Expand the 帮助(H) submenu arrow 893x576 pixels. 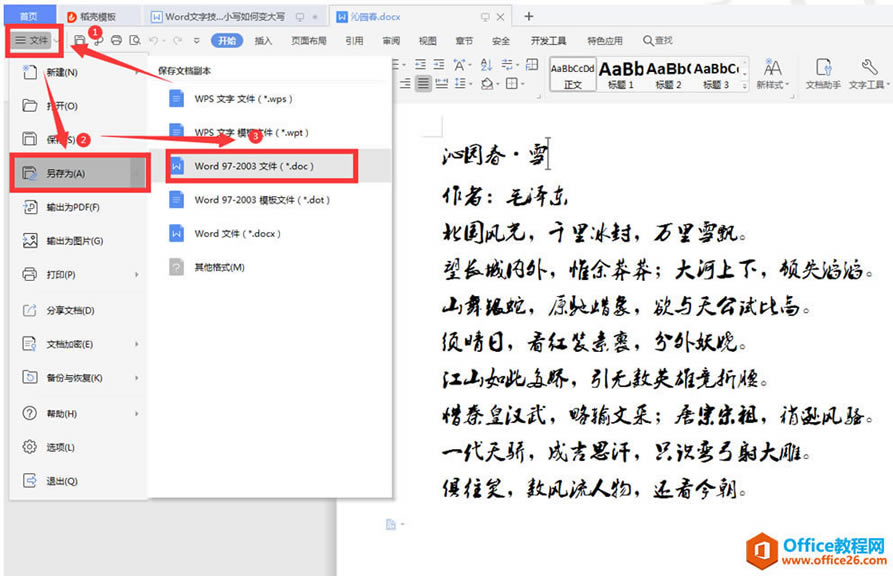(137, 414)
